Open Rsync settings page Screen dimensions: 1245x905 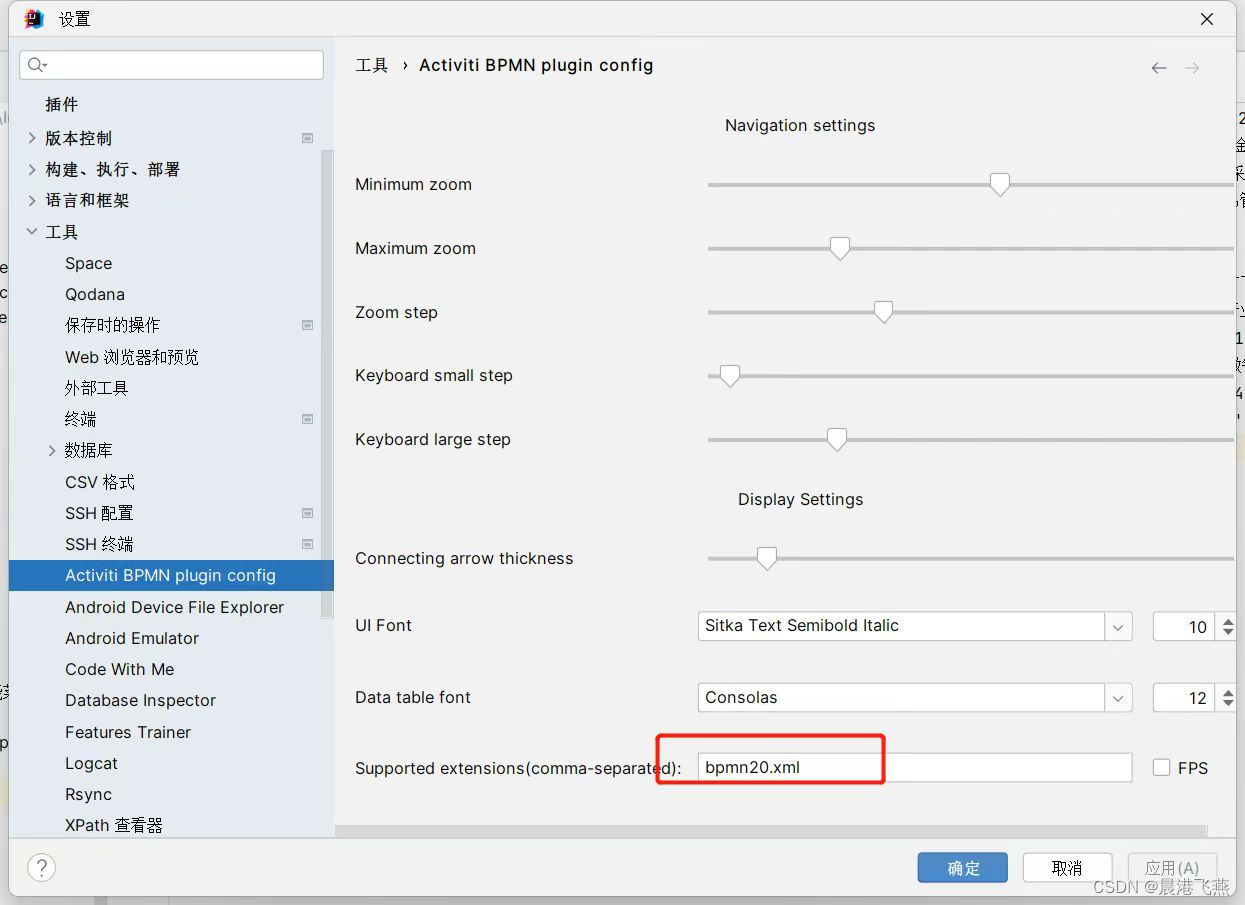[x=88, y=794]
